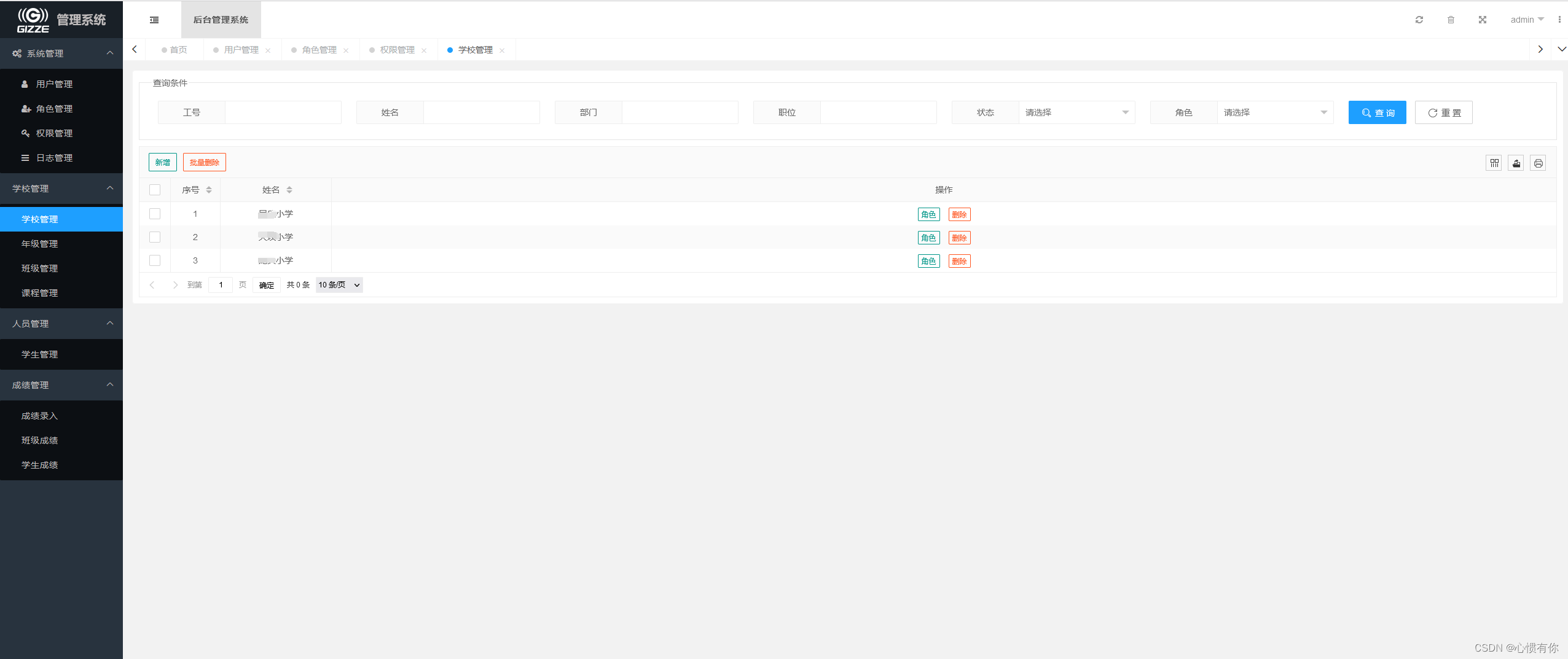The height and width of the screenshot is (659, 1568).
Task: Focus the page number jump input
Action: tap(221, 285)
